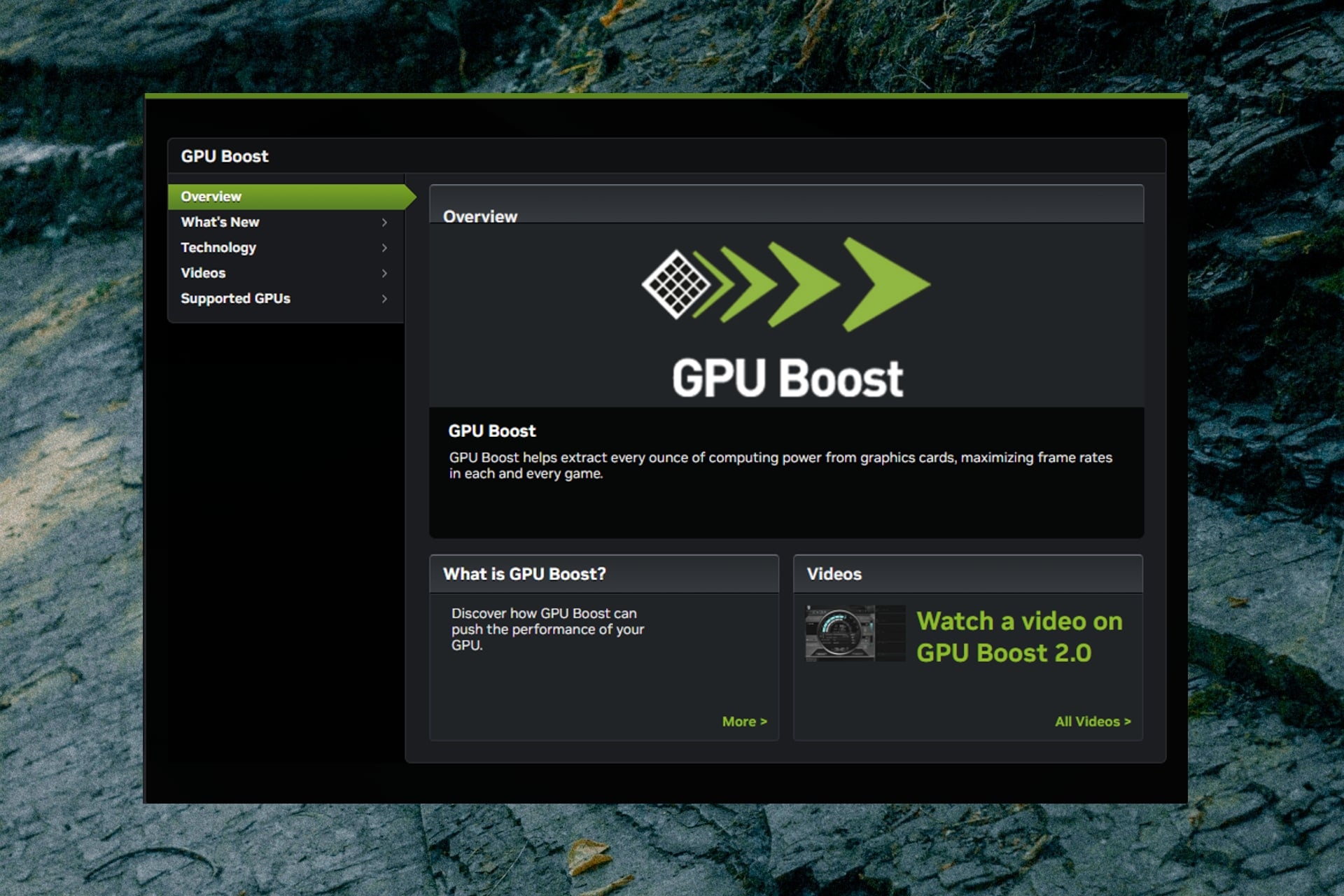Screen dimensions: 1344x896
Task: Click the Videos panel header
Action: coord(834,573)
